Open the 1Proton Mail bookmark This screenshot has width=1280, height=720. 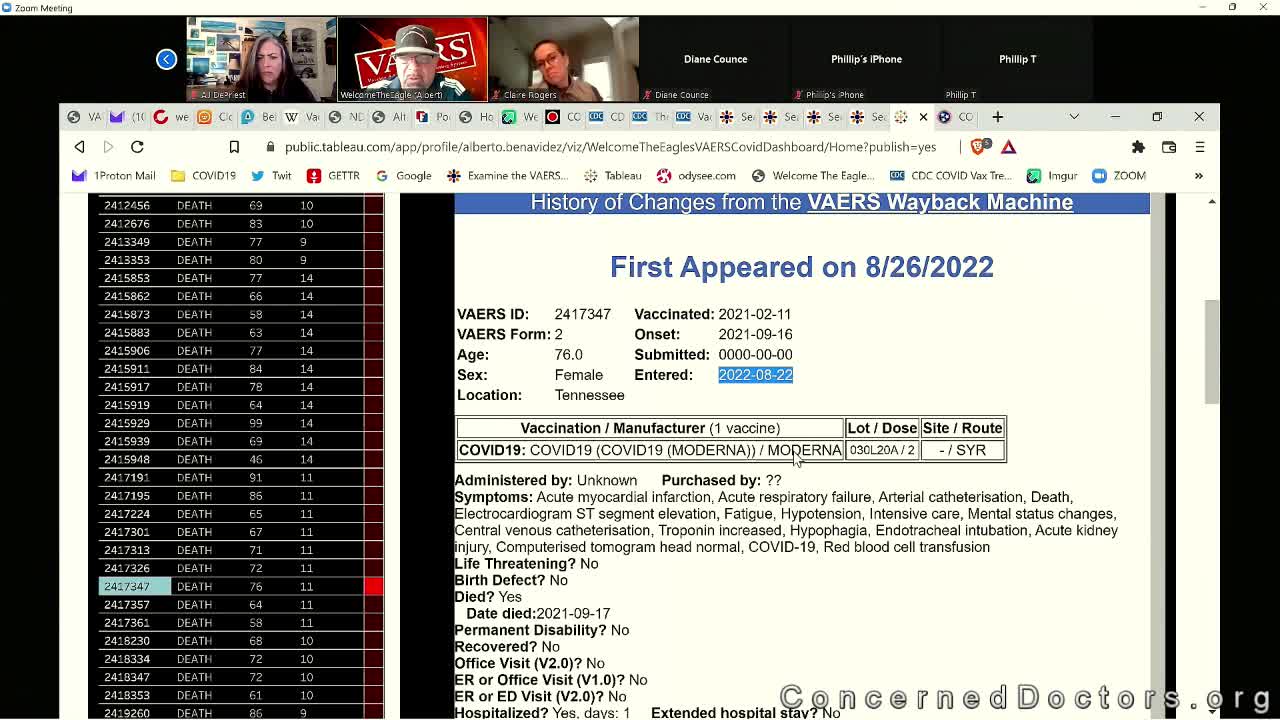pyautogui.click(x=113, y=176)
